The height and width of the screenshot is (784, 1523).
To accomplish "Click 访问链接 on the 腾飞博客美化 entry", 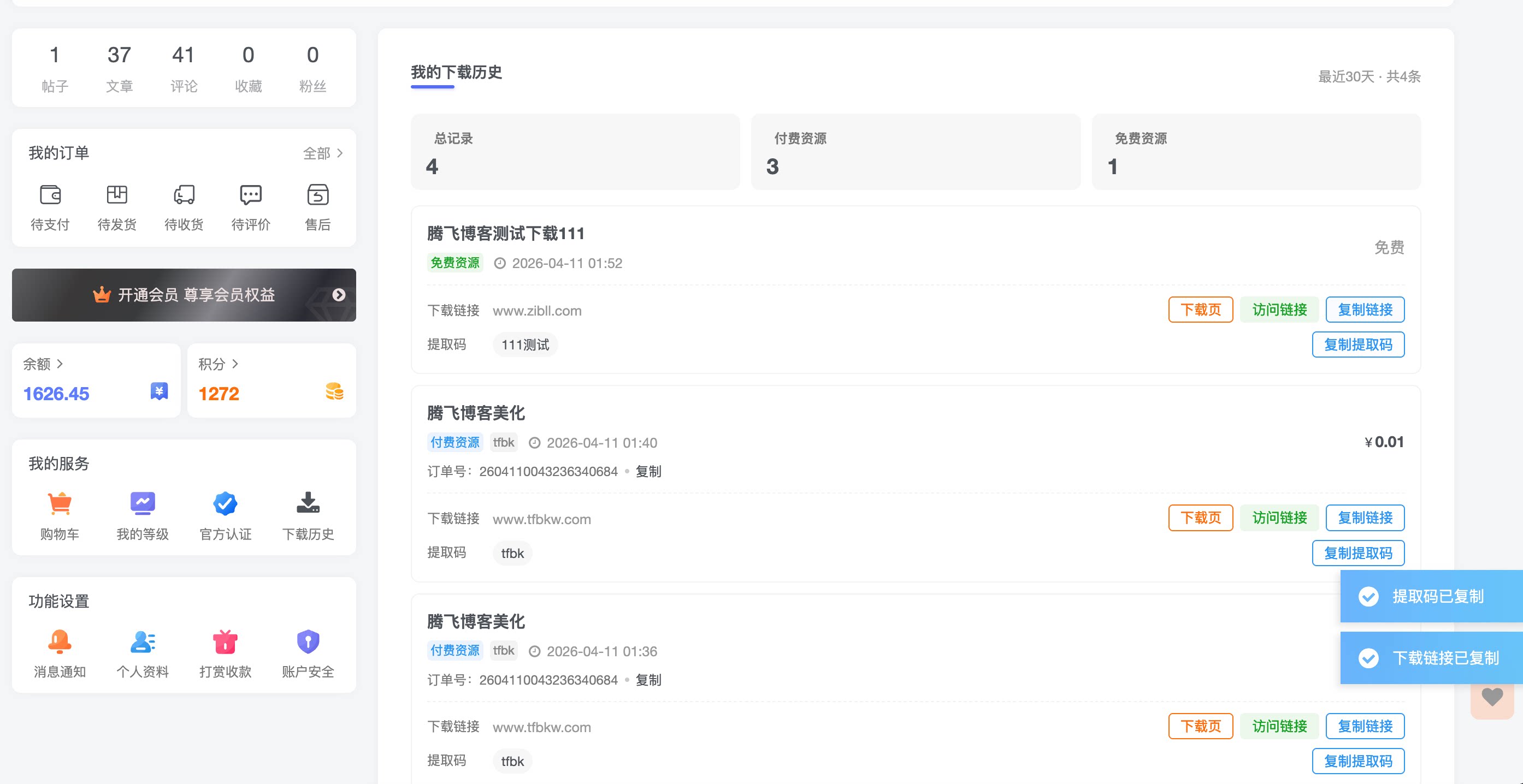I will [x=1279, y=518].
